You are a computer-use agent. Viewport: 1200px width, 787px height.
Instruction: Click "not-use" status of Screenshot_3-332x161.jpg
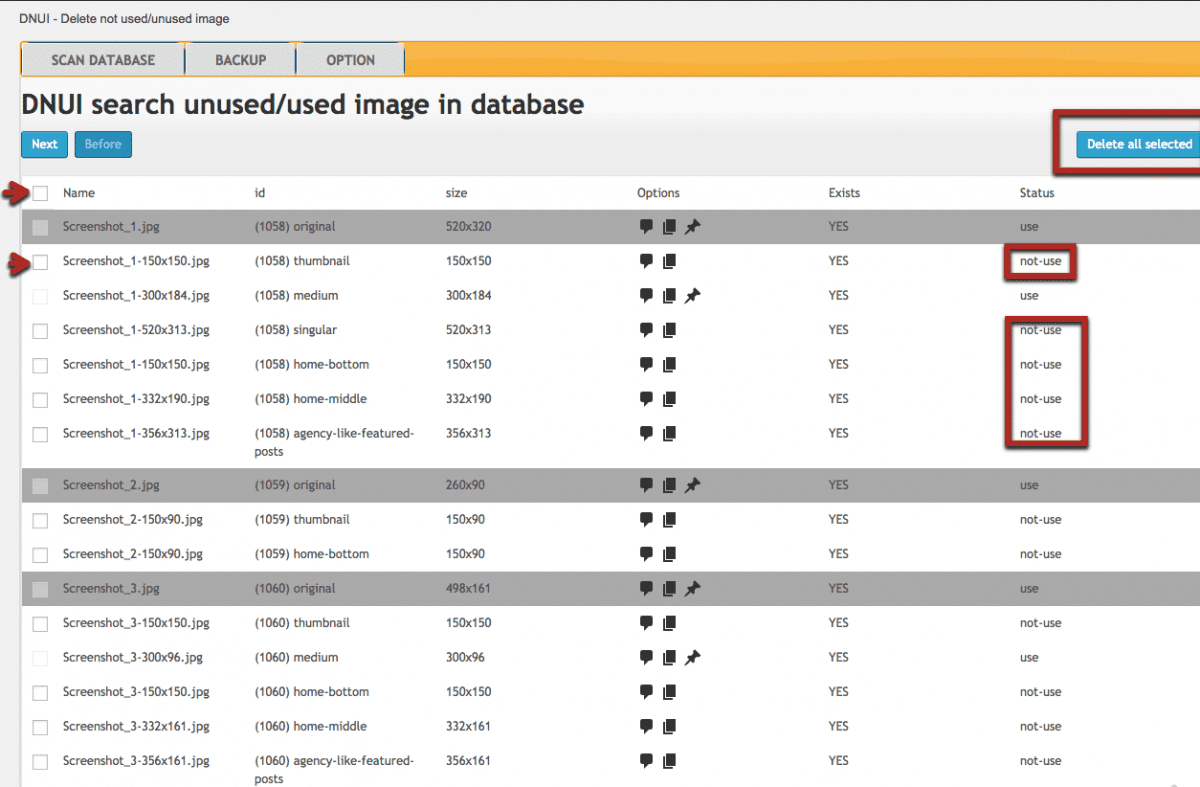coord(1041,727)
